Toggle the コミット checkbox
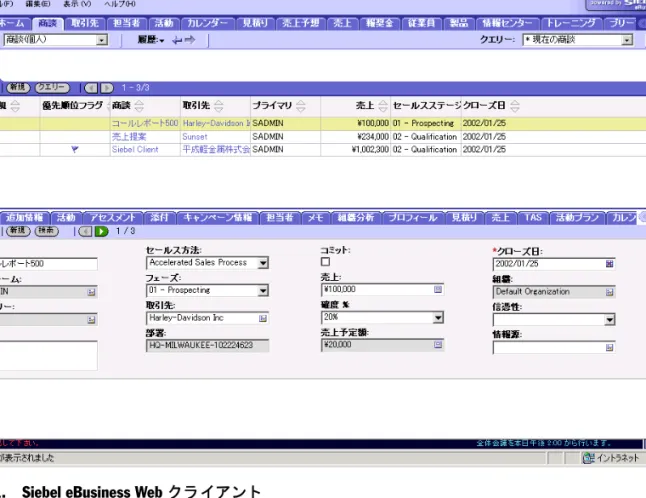The image size is (646, 498). (325, 262)
